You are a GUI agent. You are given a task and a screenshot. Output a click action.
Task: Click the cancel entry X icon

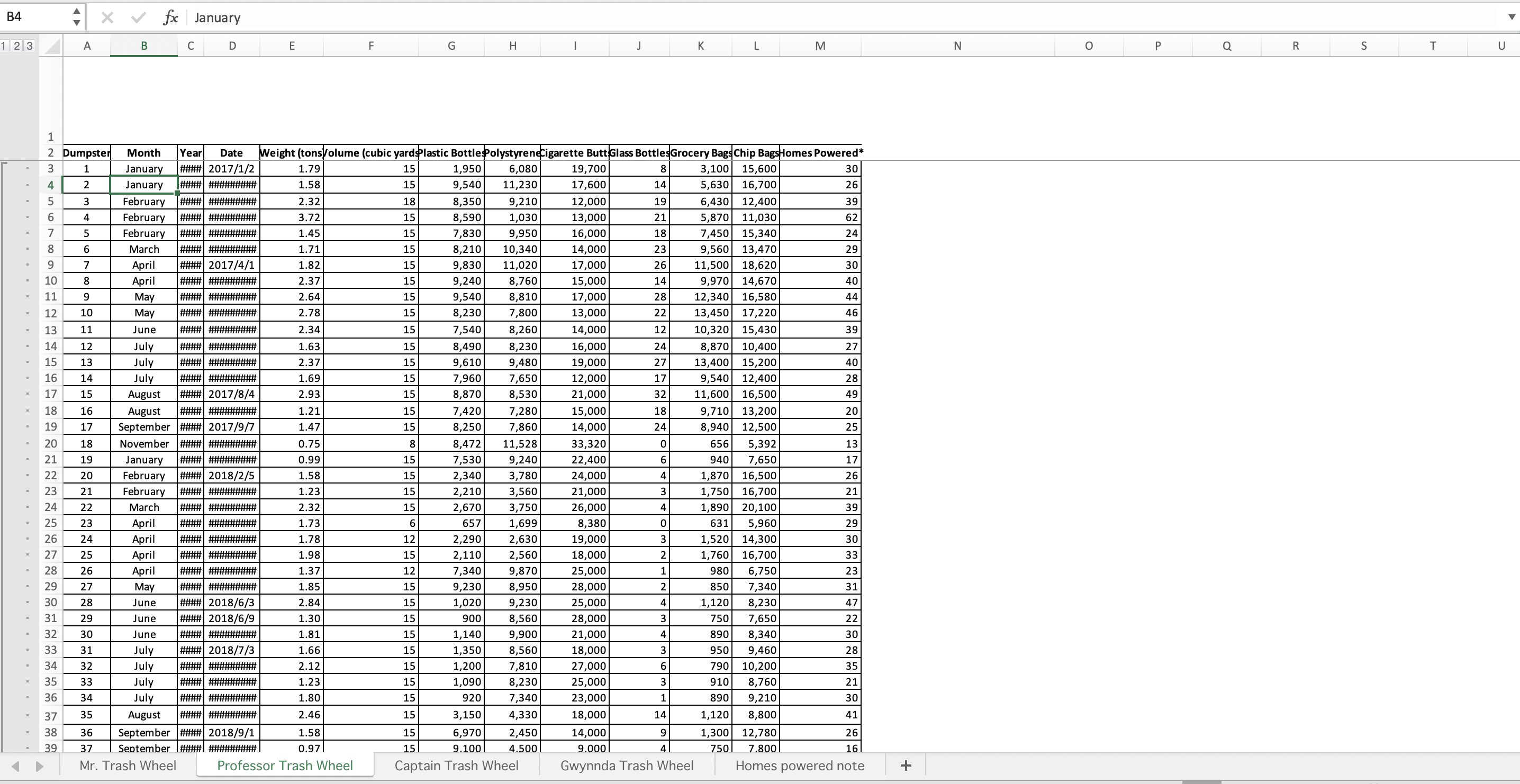point(107,17)
